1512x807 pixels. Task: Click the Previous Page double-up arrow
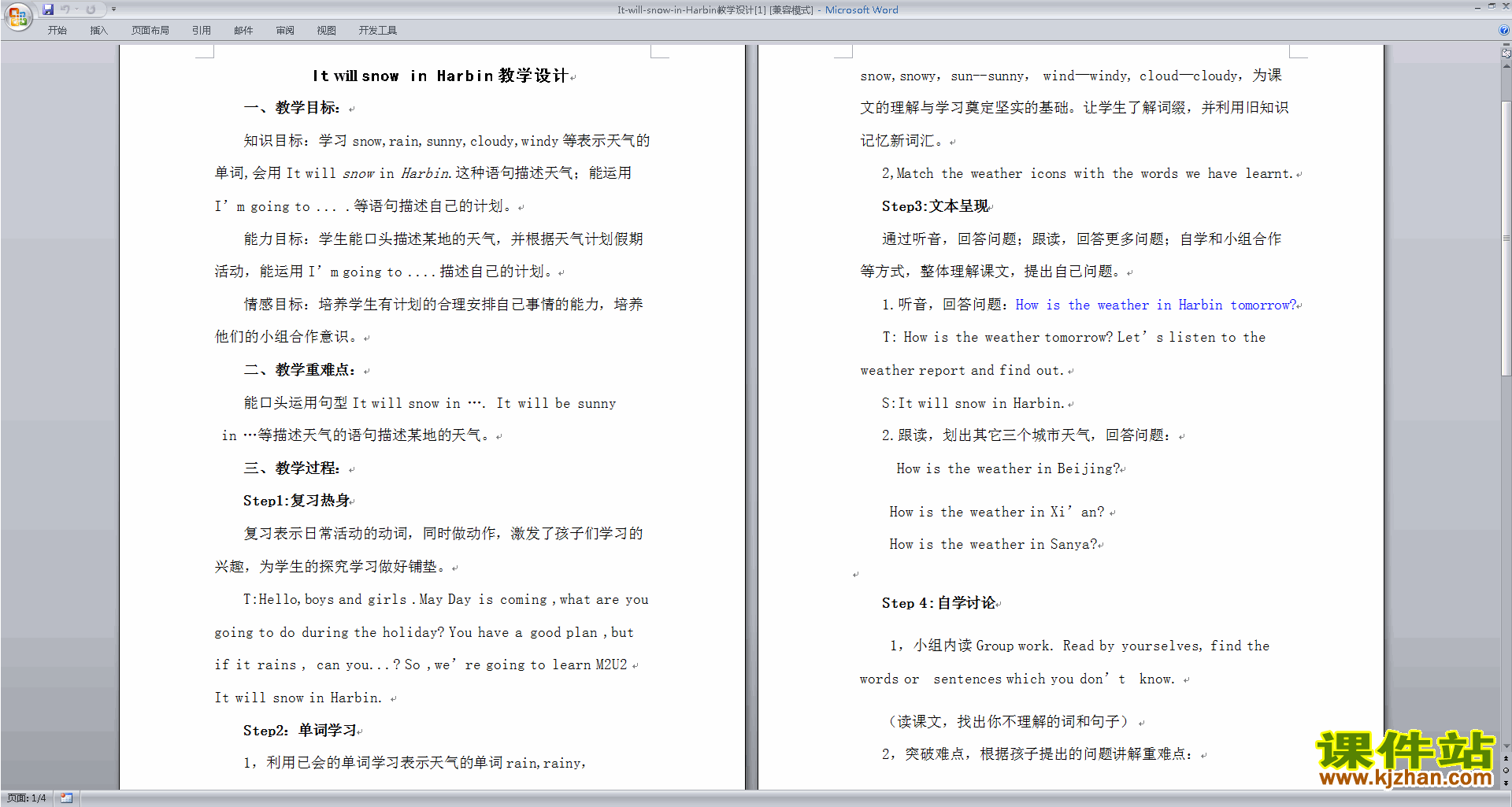click(x=1506, y=758)
